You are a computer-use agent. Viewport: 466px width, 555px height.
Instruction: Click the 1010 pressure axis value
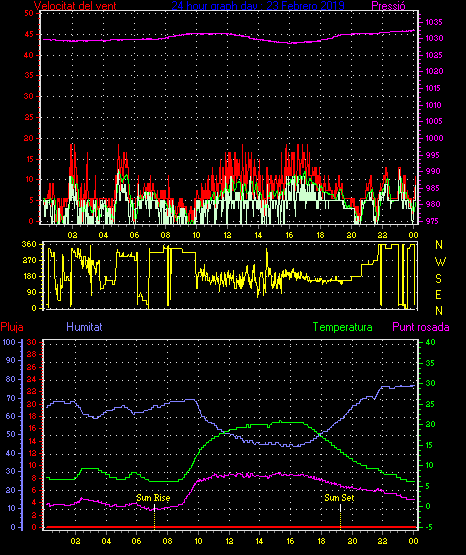coord(433,105)
